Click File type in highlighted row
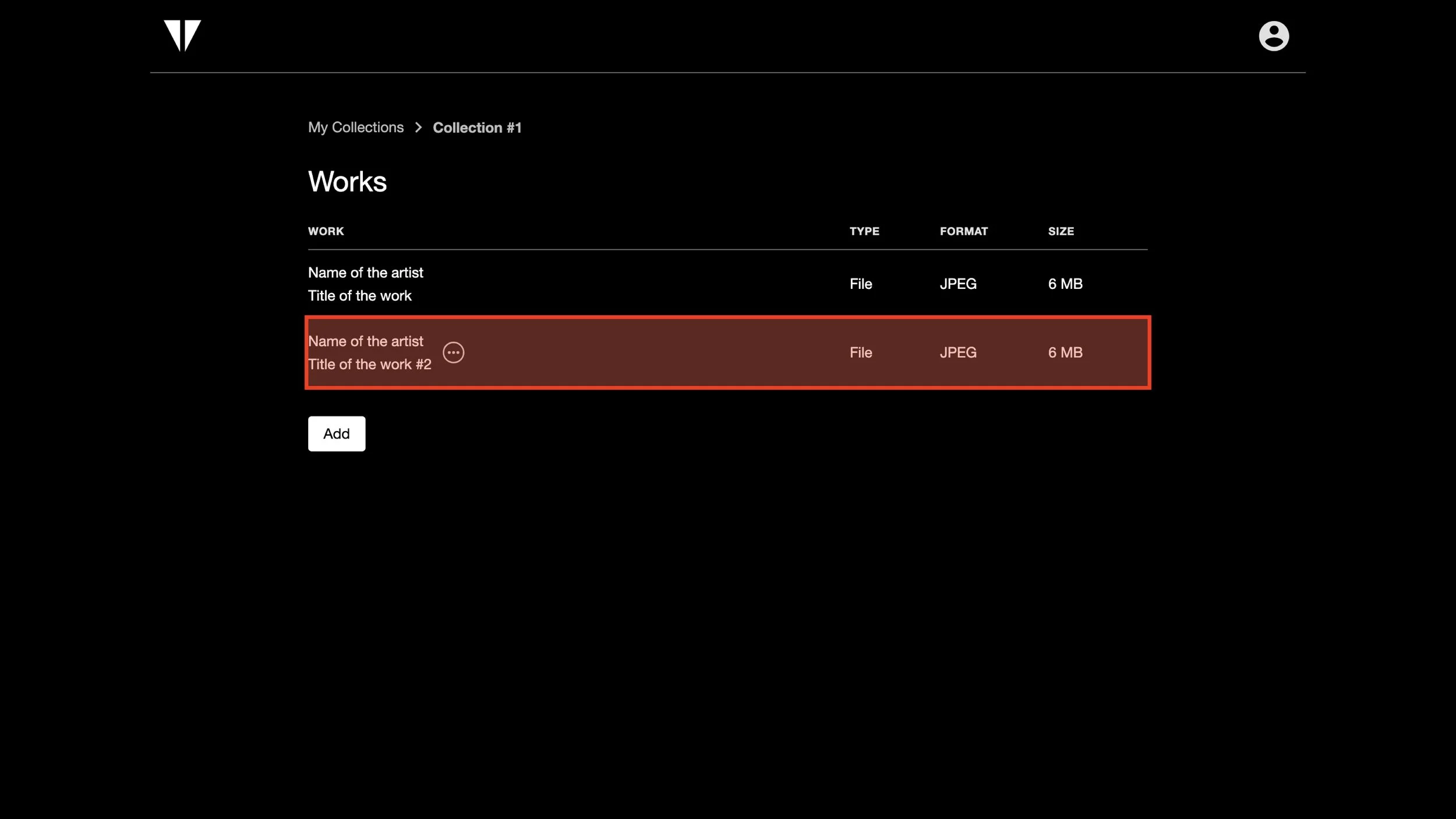1456x819 pixels. (860, 352)
